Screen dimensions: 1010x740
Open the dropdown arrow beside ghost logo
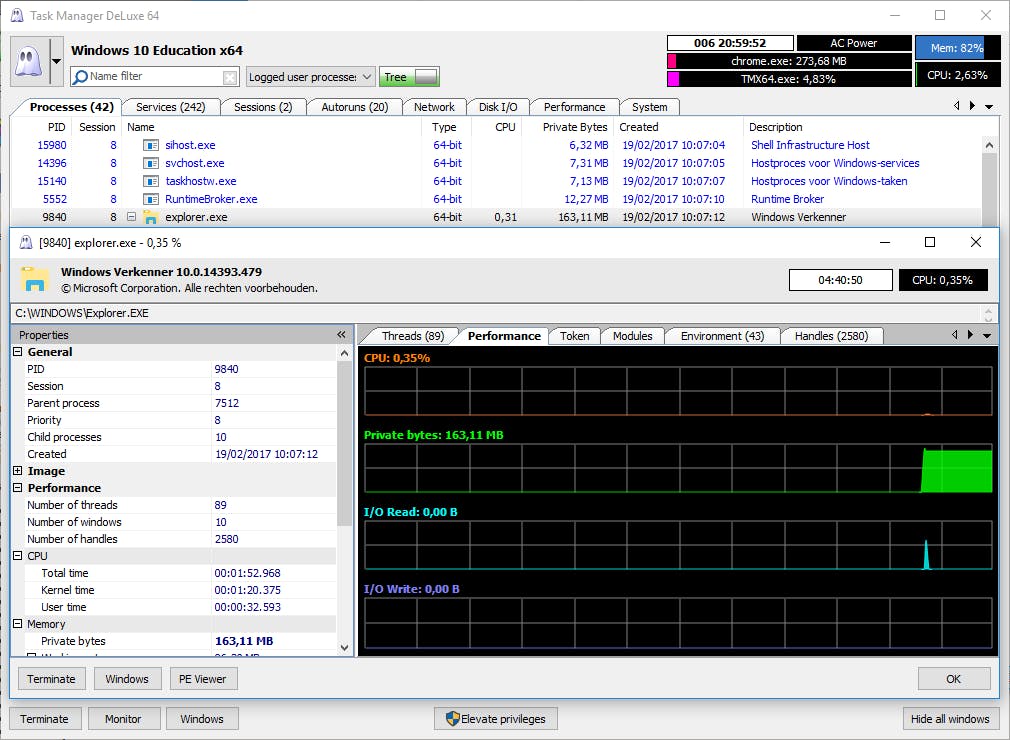coord(56,61)
